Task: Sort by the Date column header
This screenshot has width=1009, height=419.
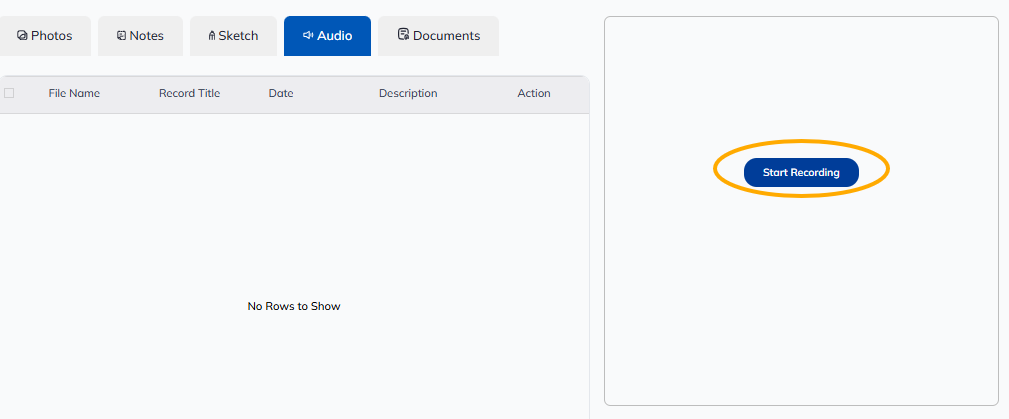Action: click(x=281, y=93)
